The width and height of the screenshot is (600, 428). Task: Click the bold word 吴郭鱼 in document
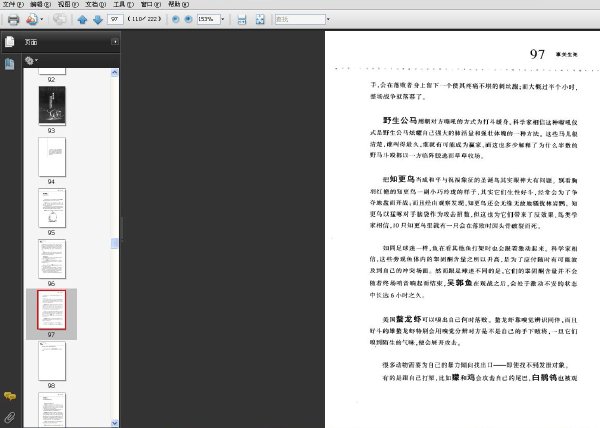coord(460,283)
